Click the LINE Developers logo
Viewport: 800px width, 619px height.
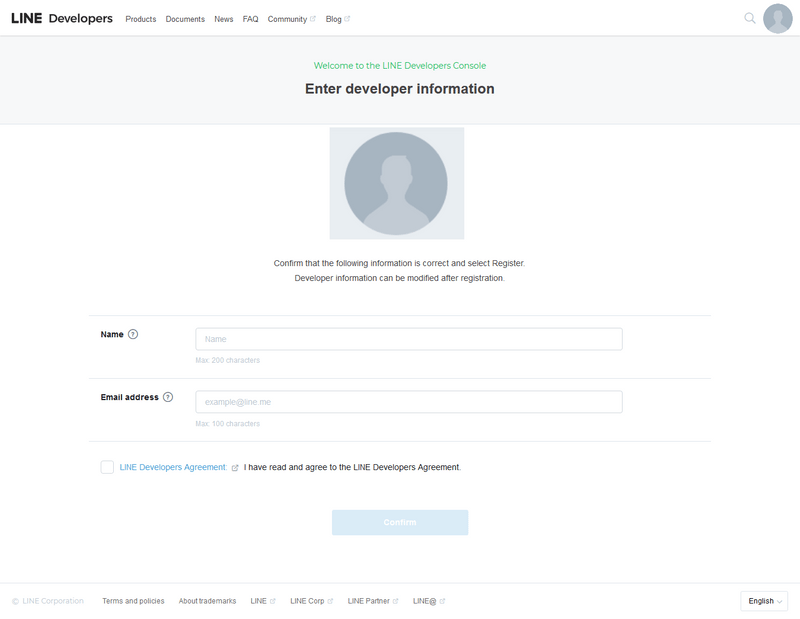pyautogui.click(x=62, y=18)
